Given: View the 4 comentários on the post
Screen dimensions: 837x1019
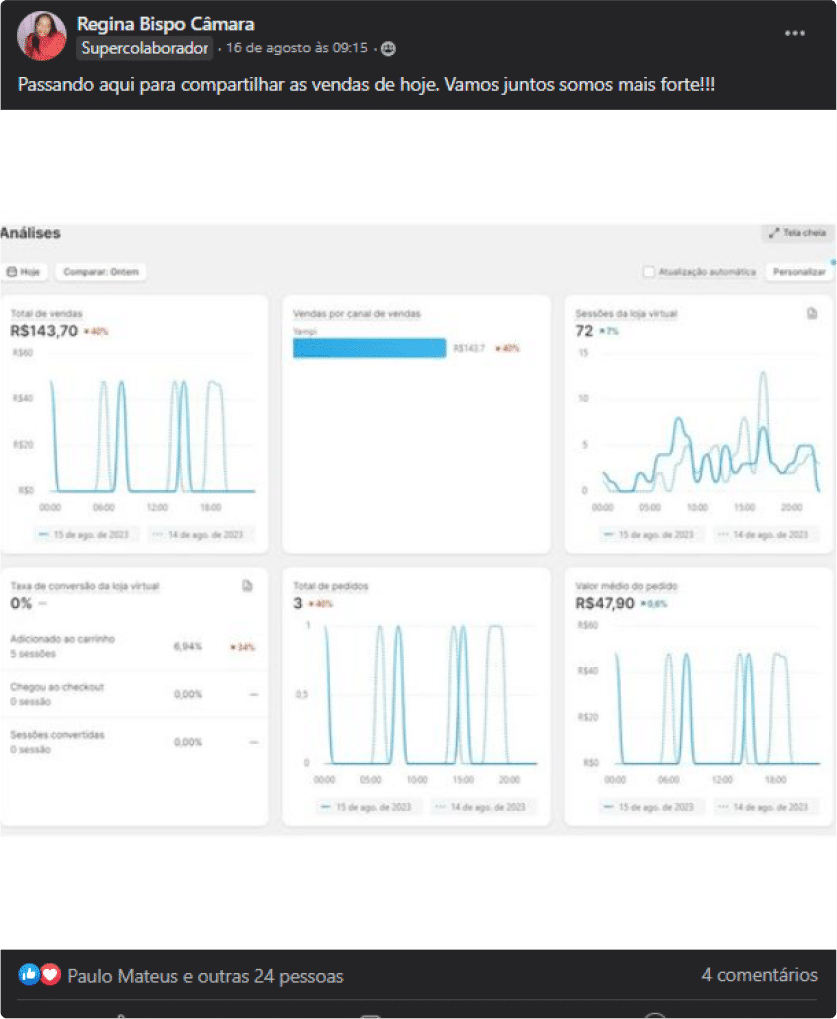Looking at the screenshot, I should tap(759, 975).
